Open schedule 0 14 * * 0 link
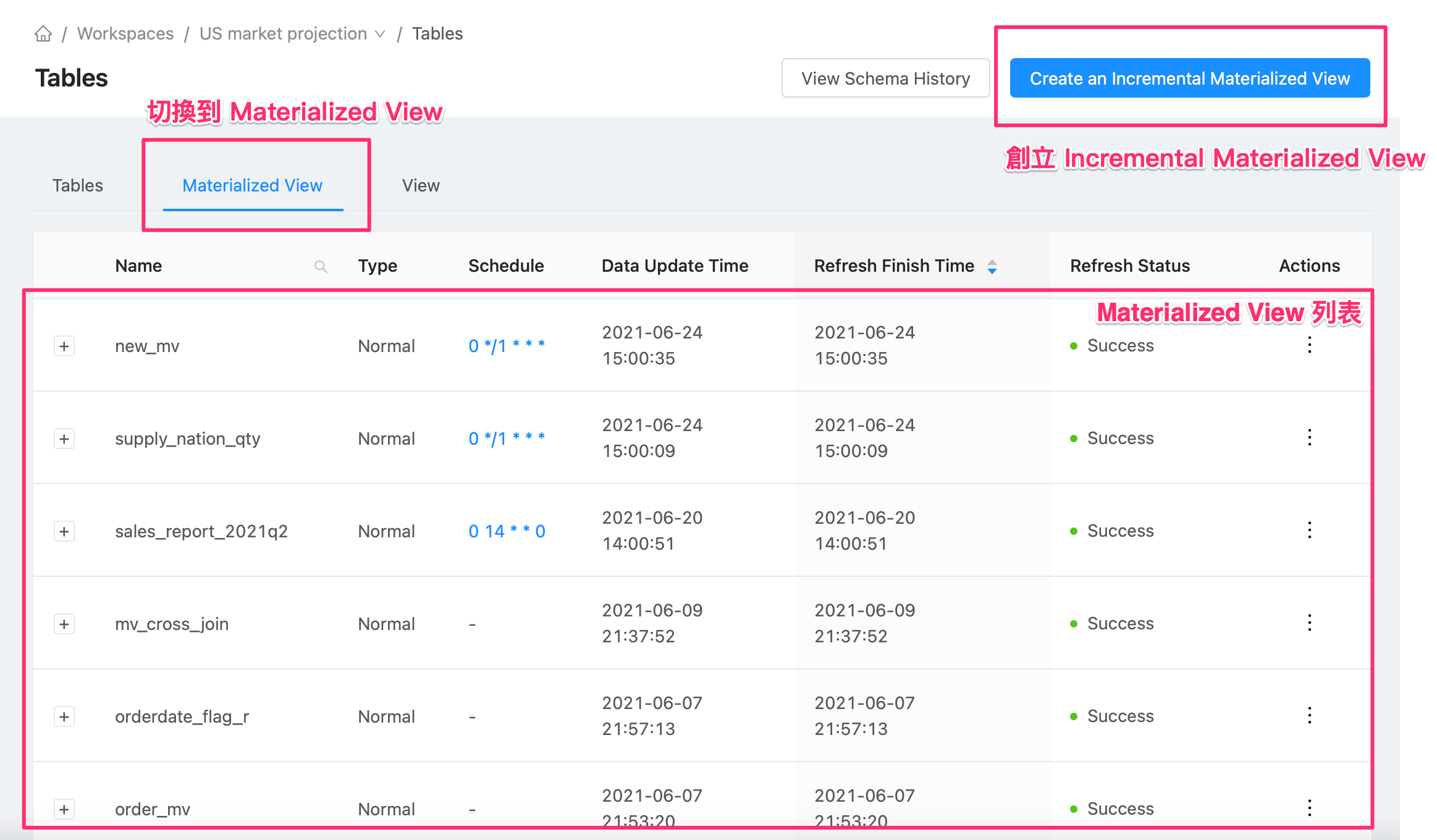 pyautogui.click(x=507, y=531)
